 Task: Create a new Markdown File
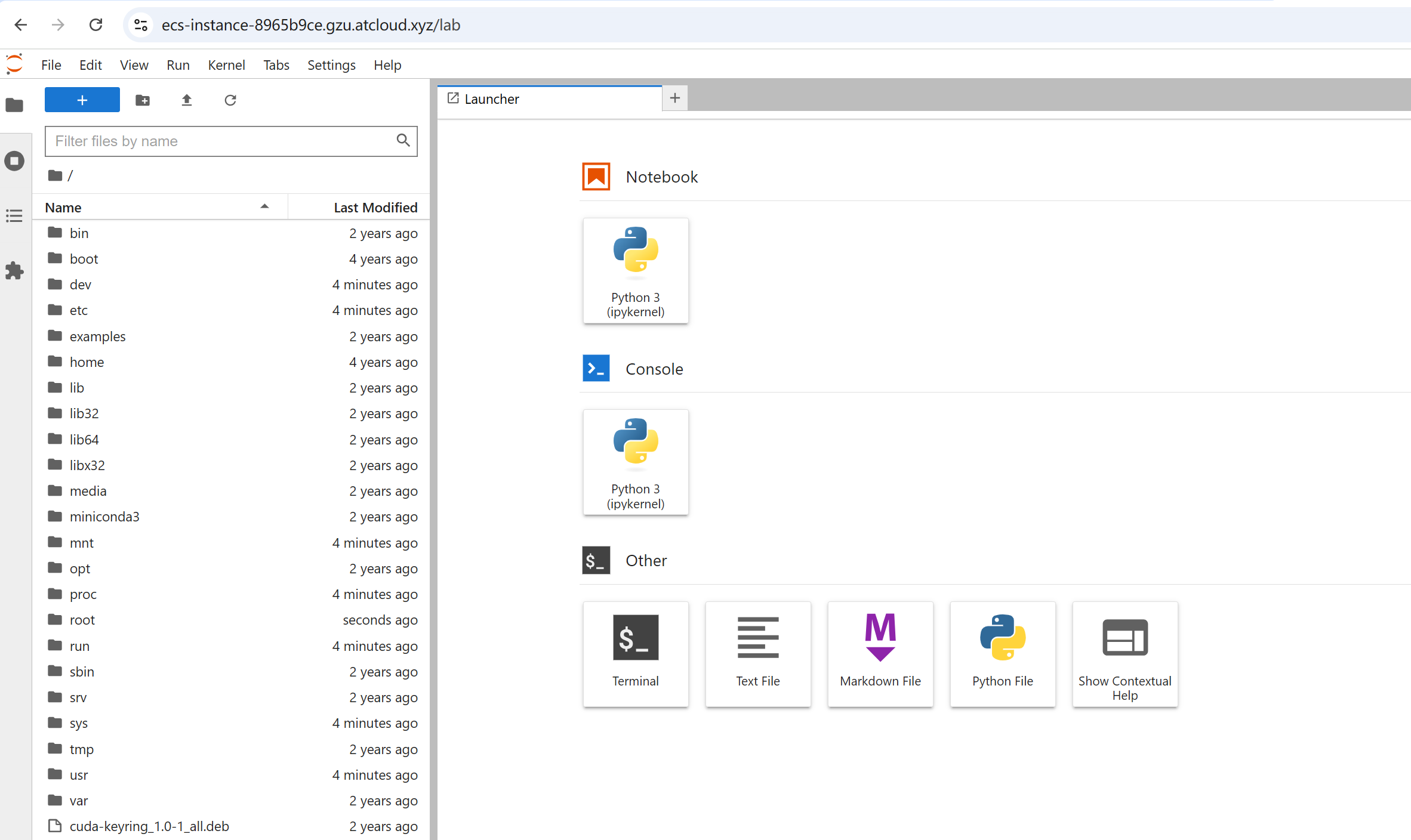point(880,653)
